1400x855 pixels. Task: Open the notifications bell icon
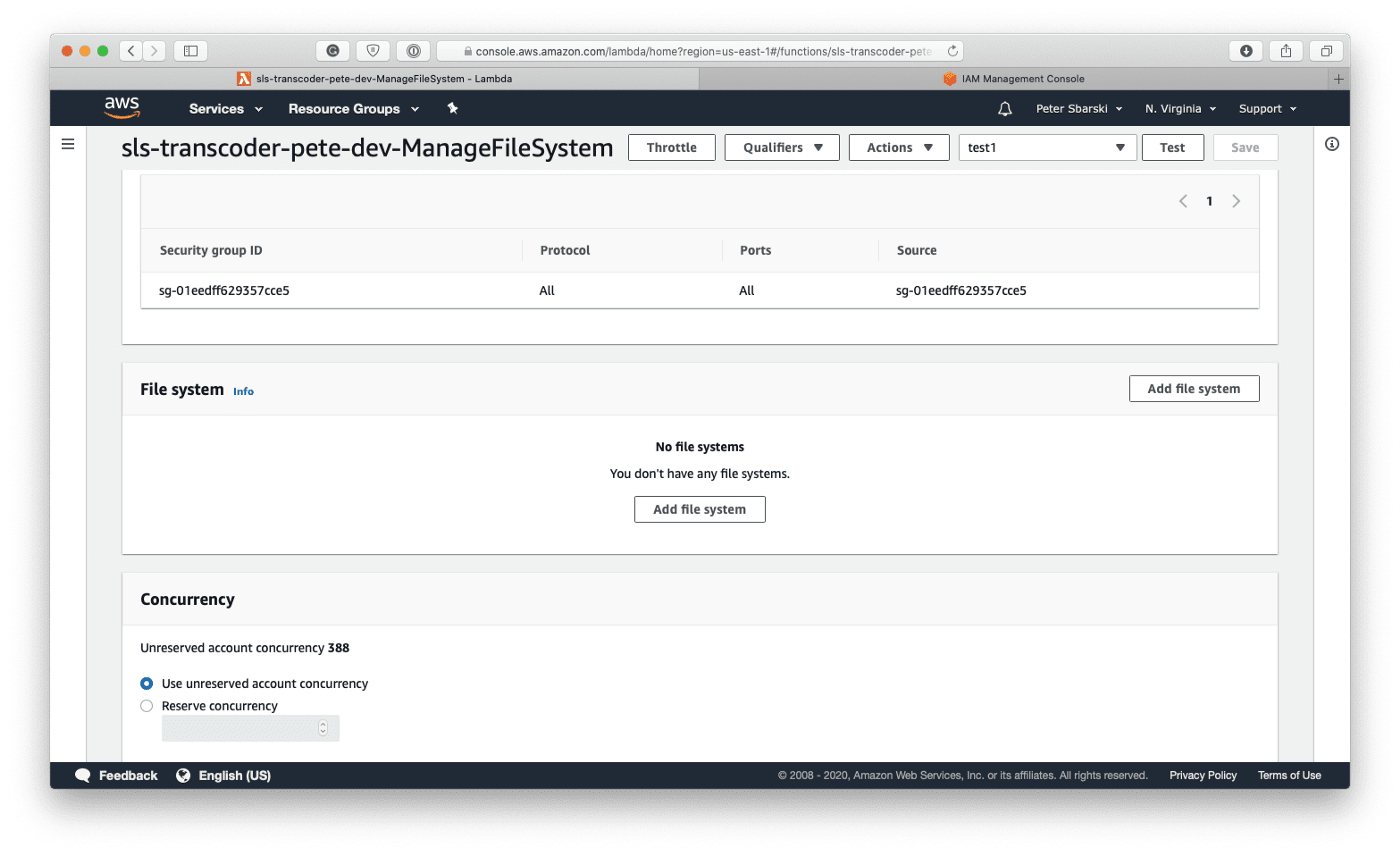pyautogui.click(x=1005, y=108)
